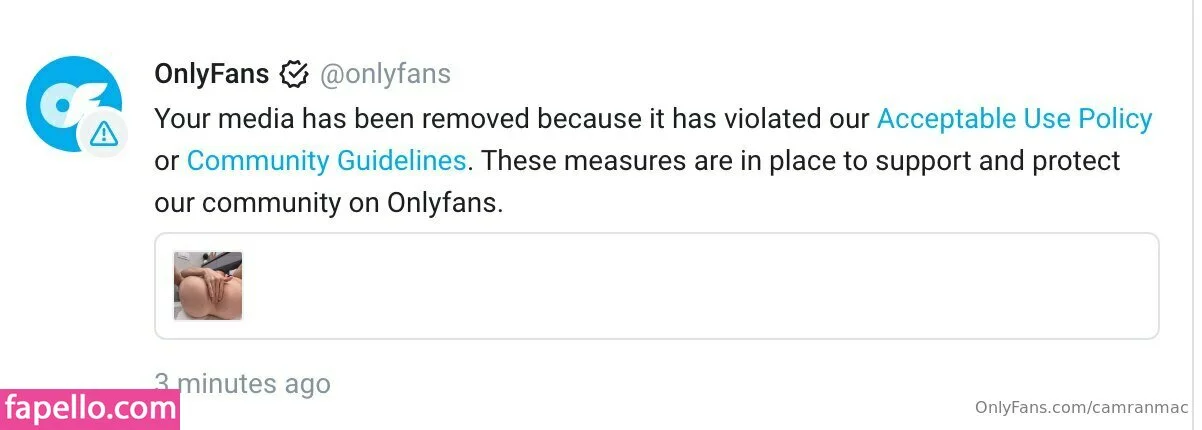Click the warning triangle badge on avatar
Viewport: 1202px width, 430px height.
(x=104, y=133)
